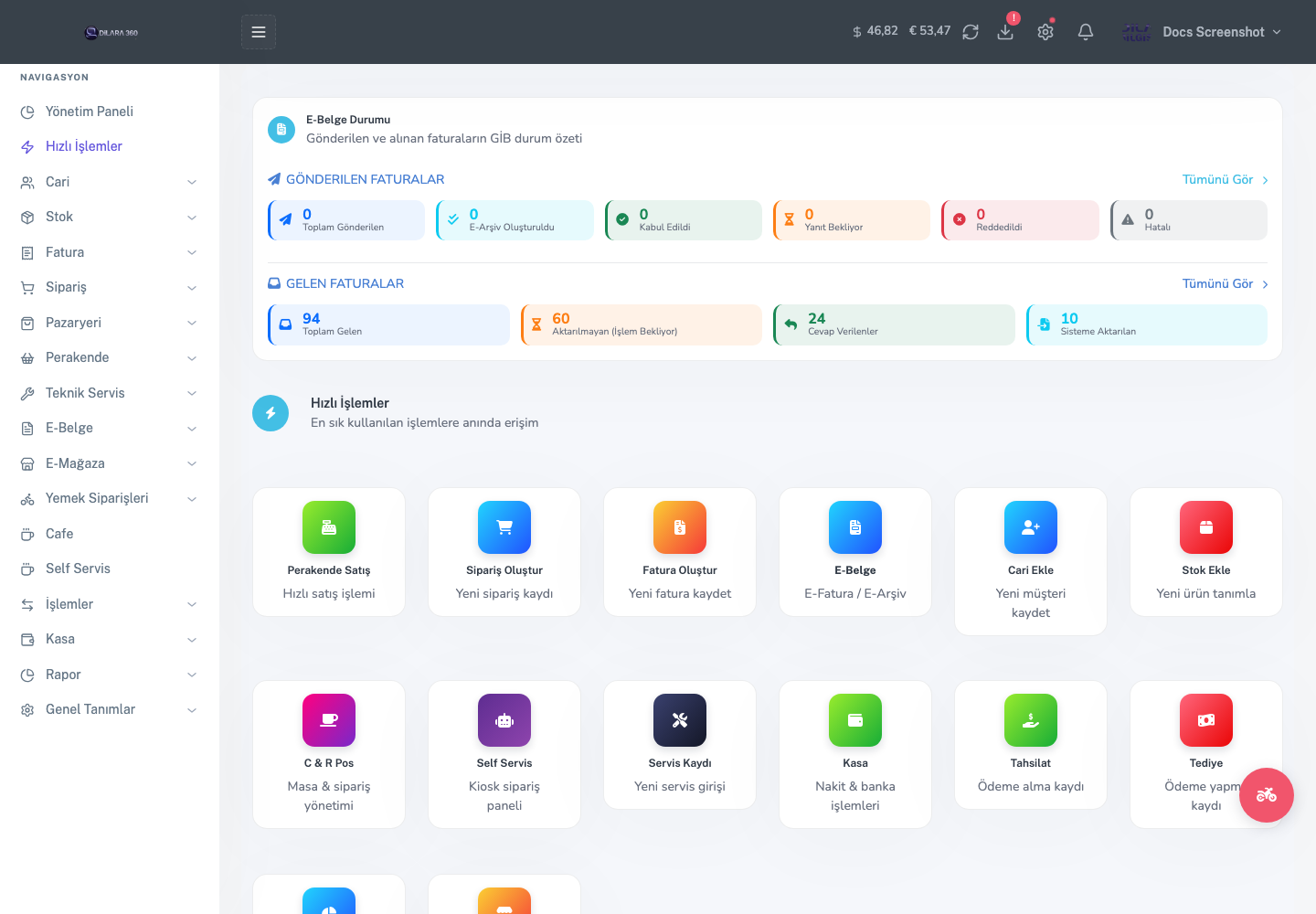
Task: Open the Docs Screenshot user dropdown
Action: (x=1203, y=32)
